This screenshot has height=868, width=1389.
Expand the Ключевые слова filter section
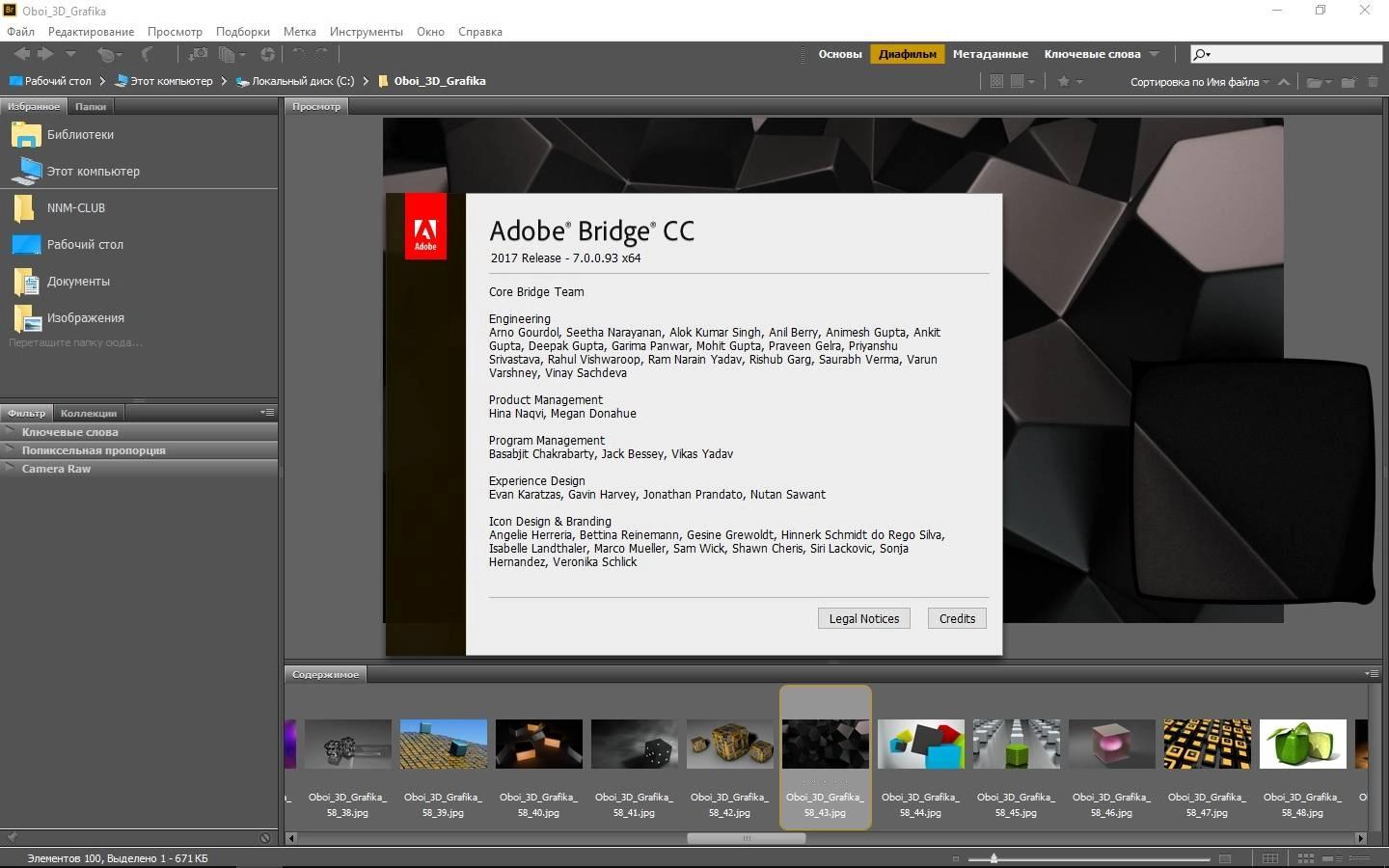point(139,432)
